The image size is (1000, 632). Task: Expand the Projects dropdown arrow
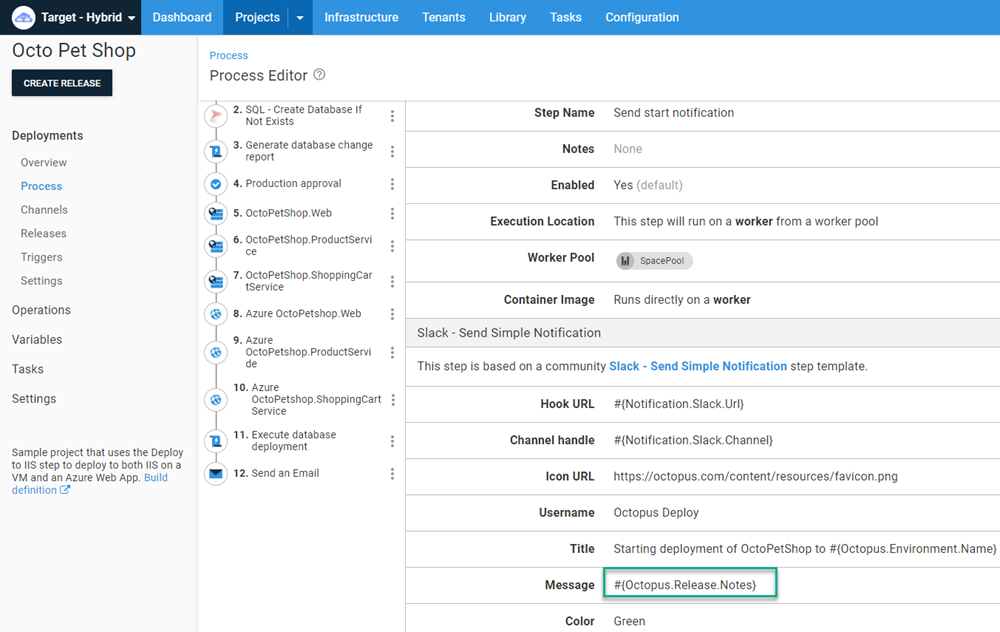pos(298,17)
